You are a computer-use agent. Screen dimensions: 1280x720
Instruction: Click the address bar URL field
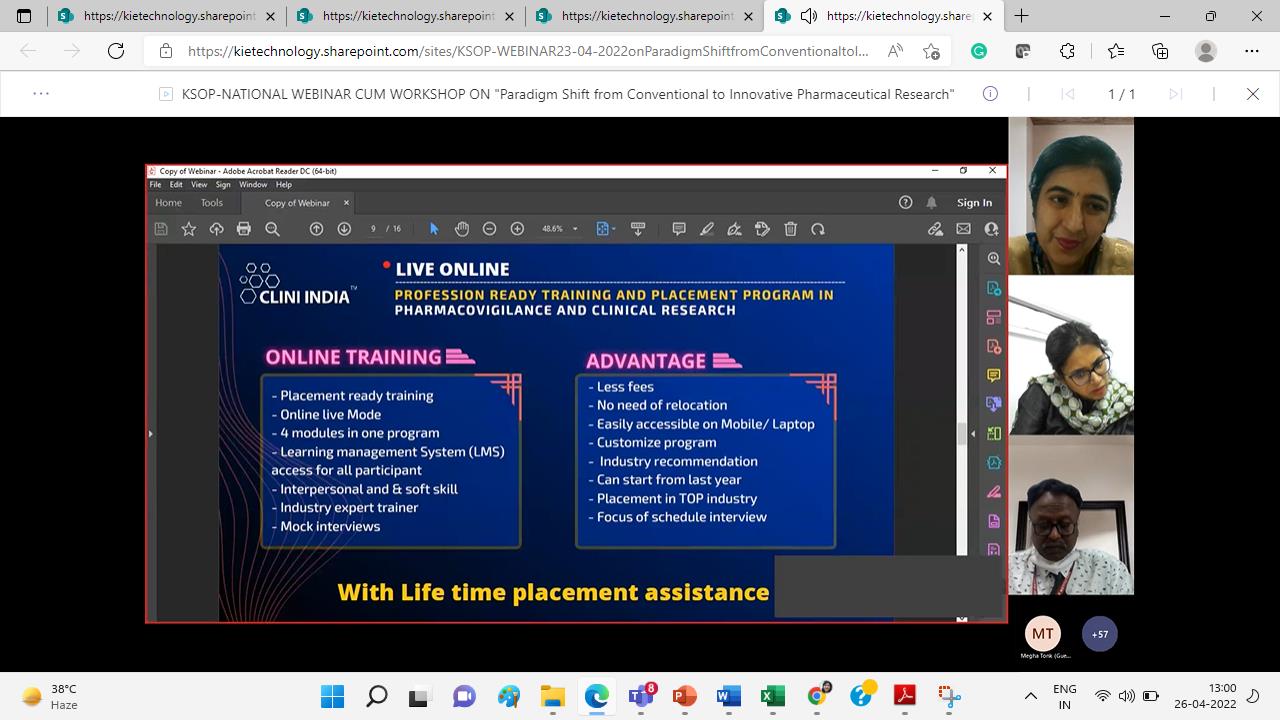click(528, 51)
